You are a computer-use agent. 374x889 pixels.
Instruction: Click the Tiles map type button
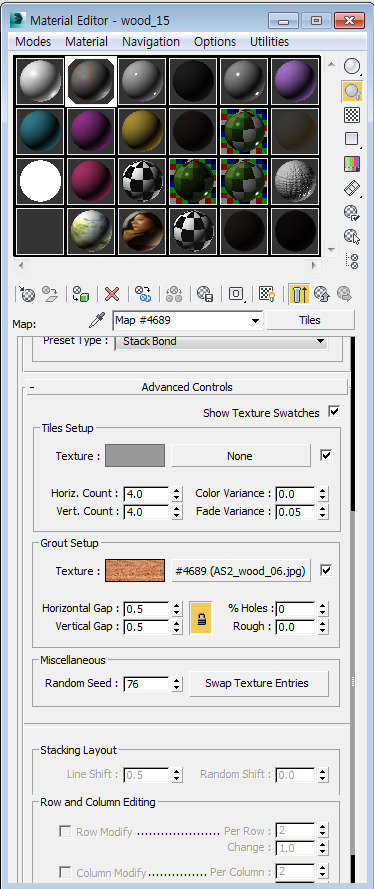310,320
